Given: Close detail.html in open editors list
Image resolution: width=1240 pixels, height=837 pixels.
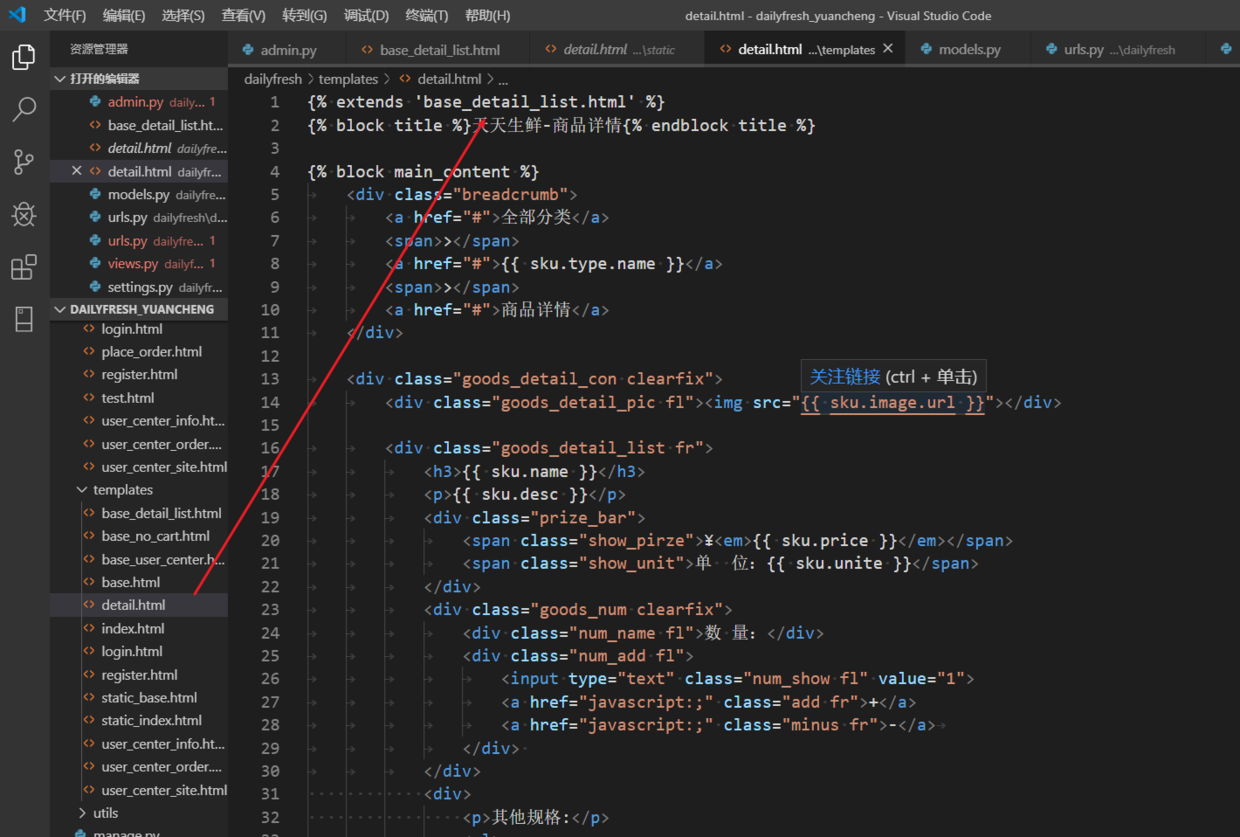Looking at the screenshot, I should 76,171.
